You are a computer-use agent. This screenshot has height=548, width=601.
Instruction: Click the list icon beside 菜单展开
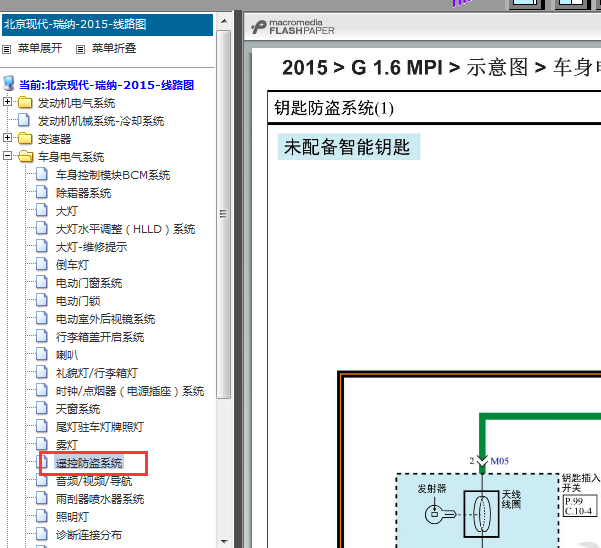tap(7, 49)
